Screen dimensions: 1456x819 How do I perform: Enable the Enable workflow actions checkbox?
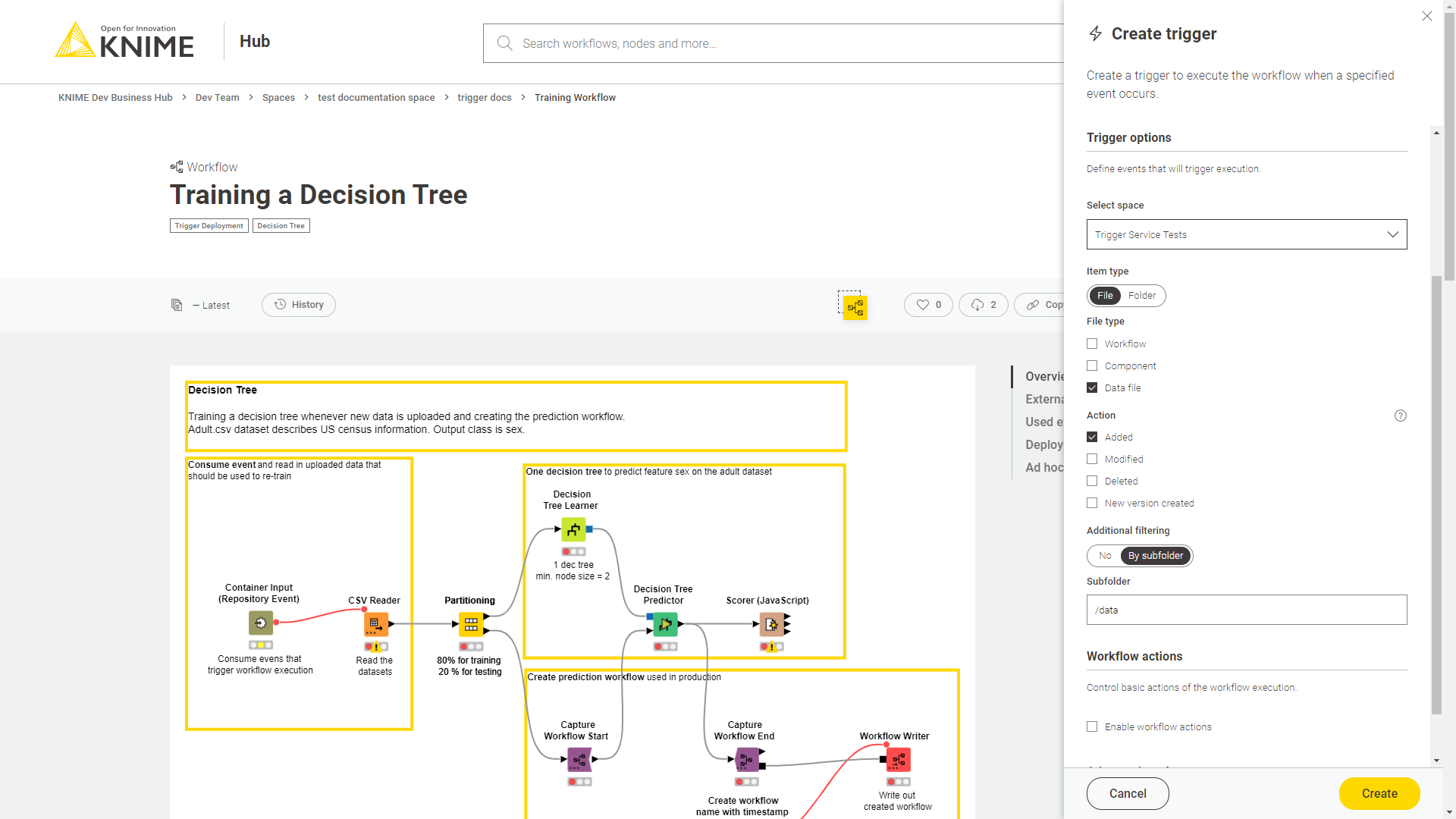(1092, 726)
